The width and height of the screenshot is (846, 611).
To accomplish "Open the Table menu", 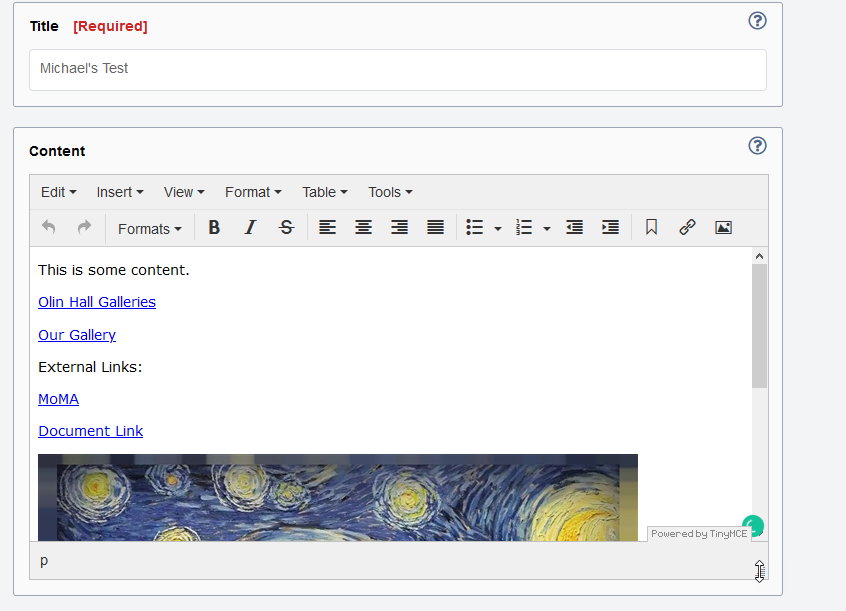I will coord(325,192).
